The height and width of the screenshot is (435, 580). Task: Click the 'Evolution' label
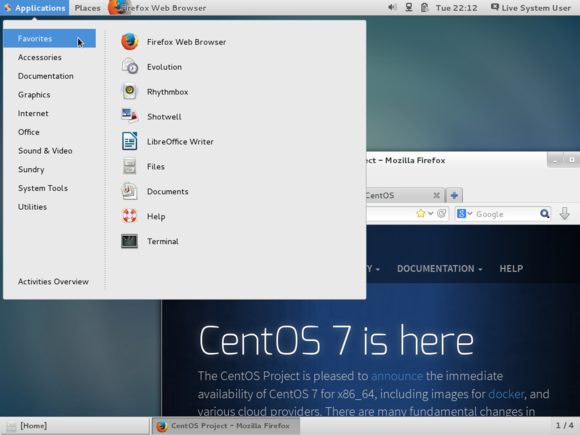tap(164, 67)
